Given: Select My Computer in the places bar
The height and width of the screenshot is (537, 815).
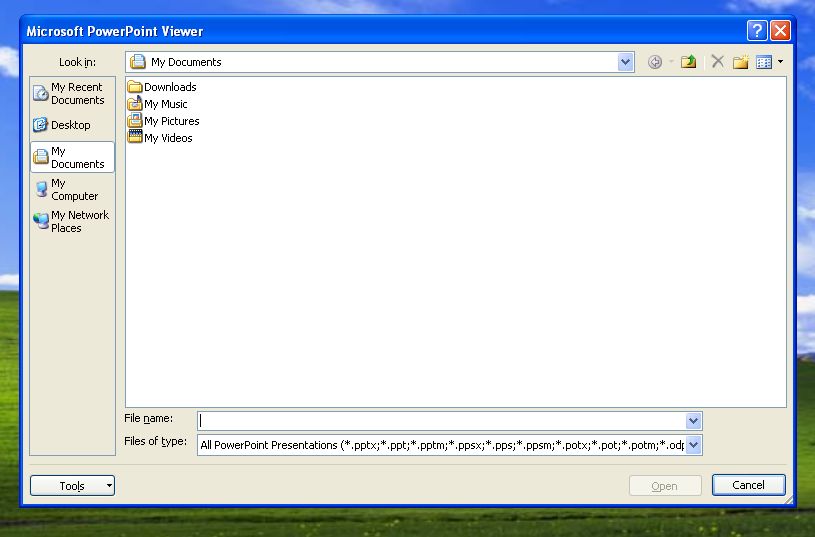Looking at the screenshot, I should pyautogui.click(x=72, y=190).
